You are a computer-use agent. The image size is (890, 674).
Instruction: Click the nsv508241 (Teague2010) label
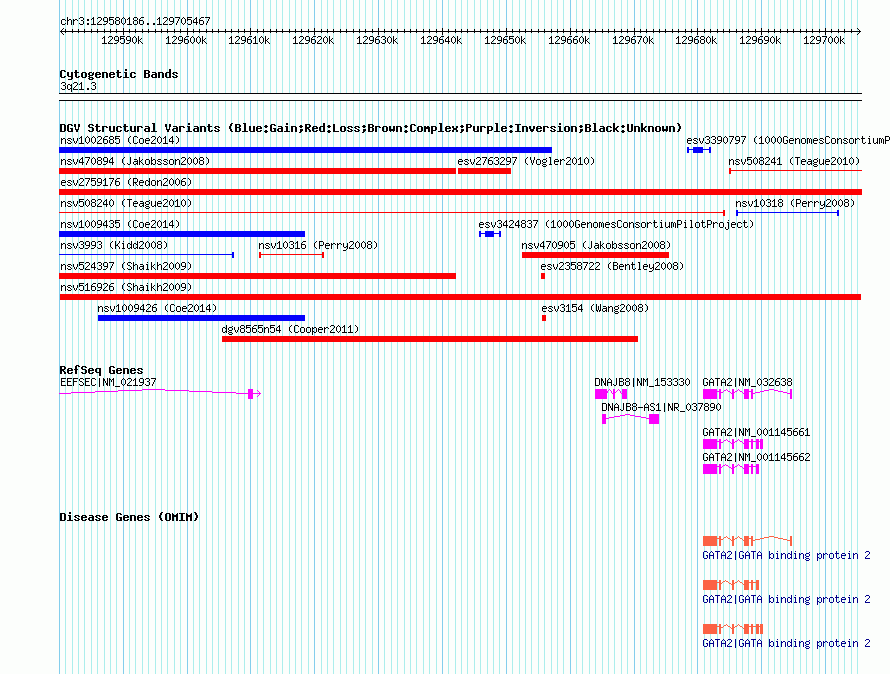pyautogui.click(x=794, y=161)
